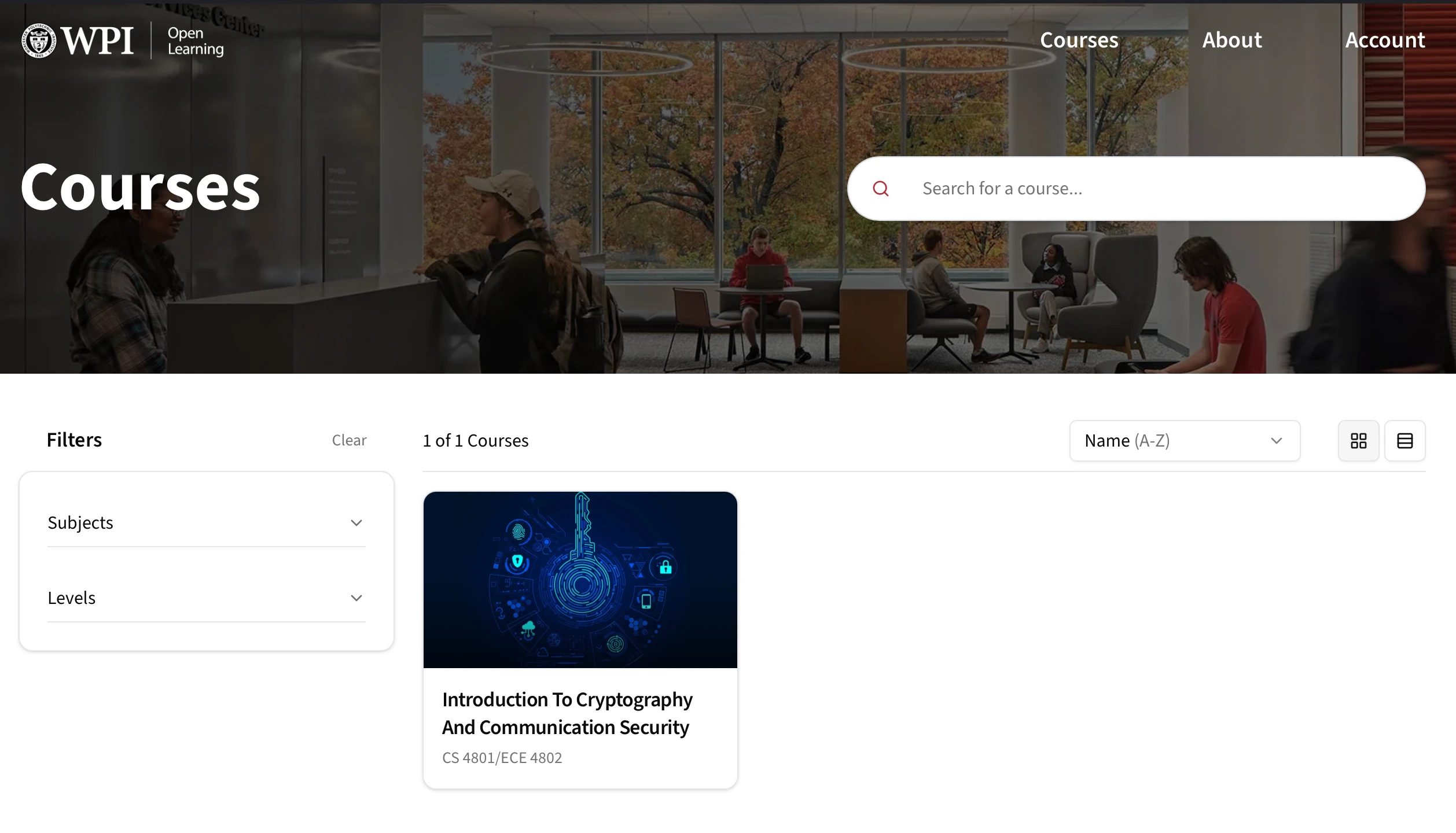Click the Open Learning header text
Viewport: 1456px width, 833px height.
point(195,41)
